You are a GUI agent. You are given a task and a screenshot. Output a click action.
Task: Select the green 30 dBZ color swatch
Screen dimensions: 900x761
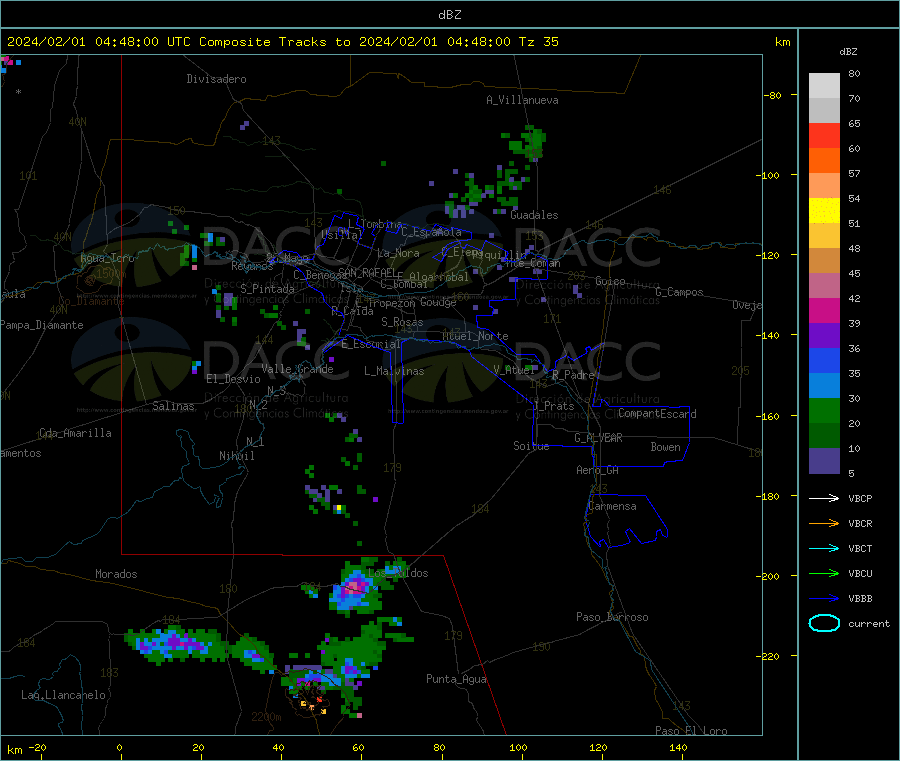click(x=824, y=410)
